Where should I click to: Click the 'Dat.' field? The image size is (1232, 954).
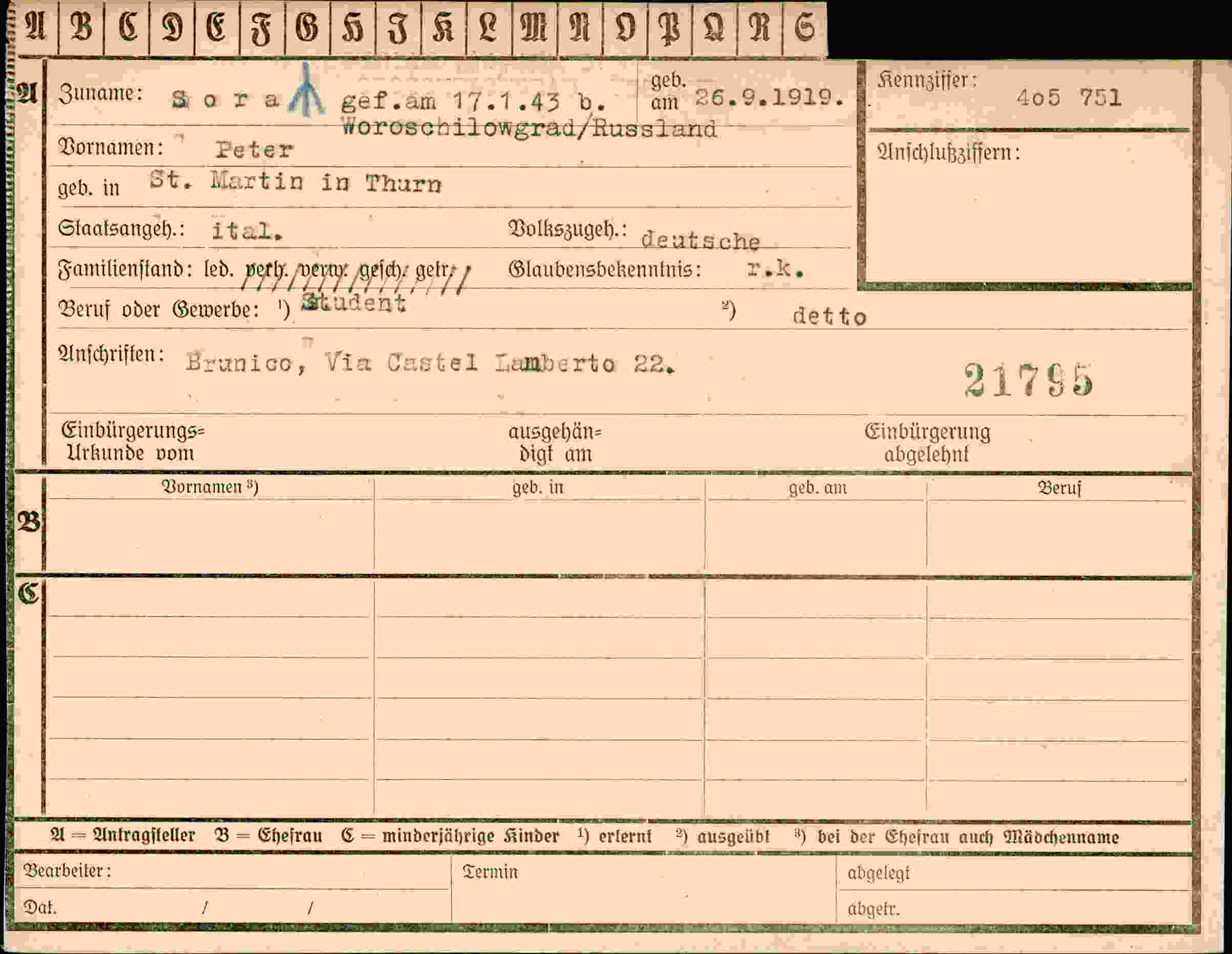pyautogui.click(x=231, y=907)
